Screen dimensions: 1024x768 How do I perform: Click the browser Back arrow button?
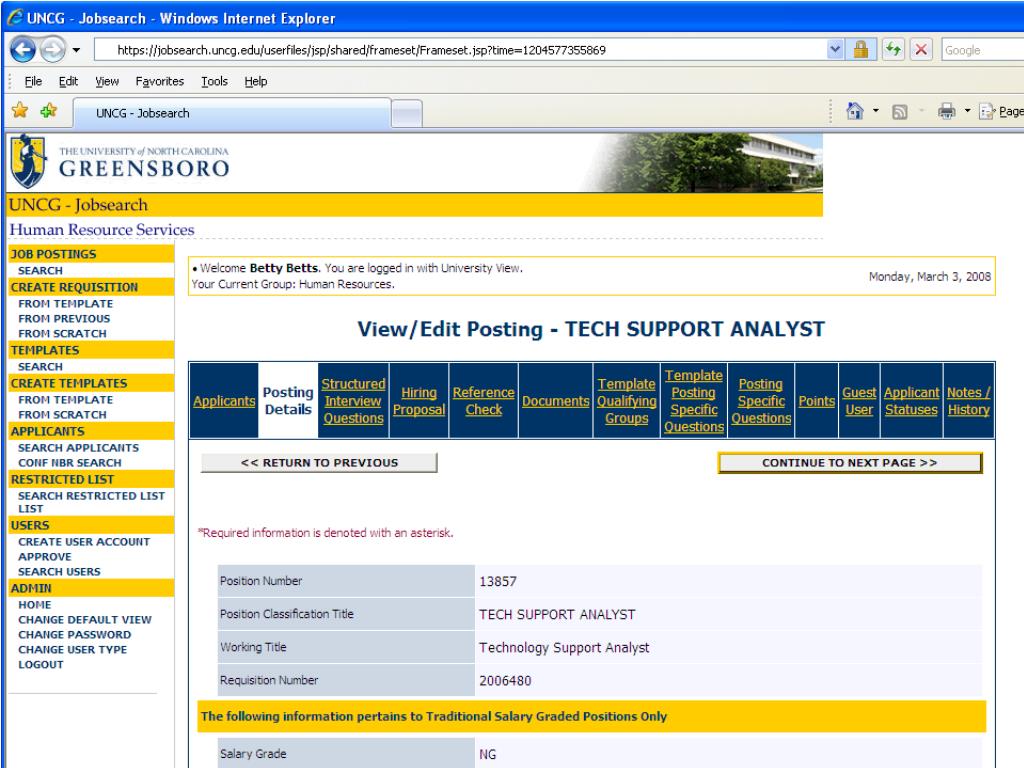pyautogui.click(x=23, y=49)
